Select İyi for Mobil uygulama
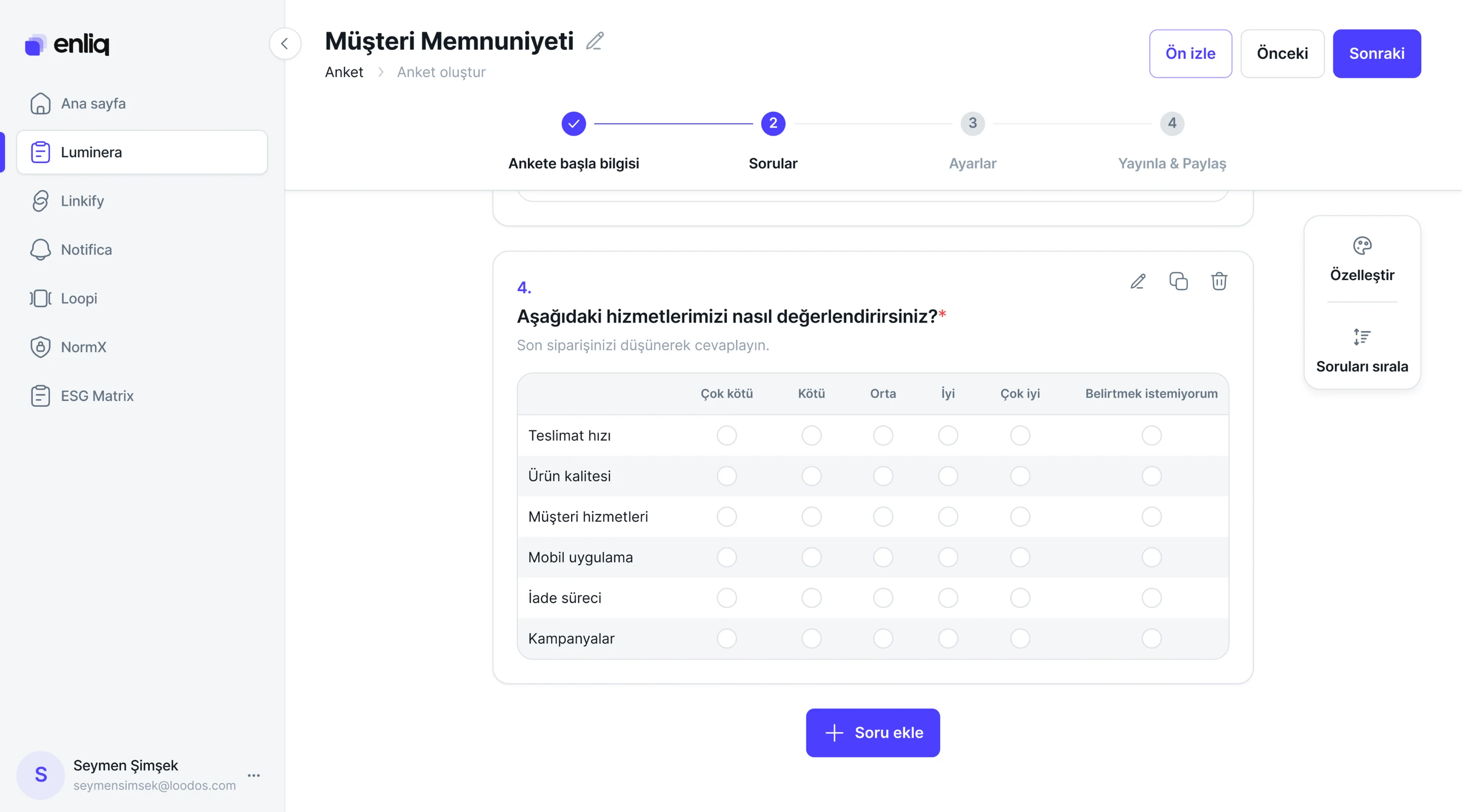1462x812 pixels. (948, 557)
